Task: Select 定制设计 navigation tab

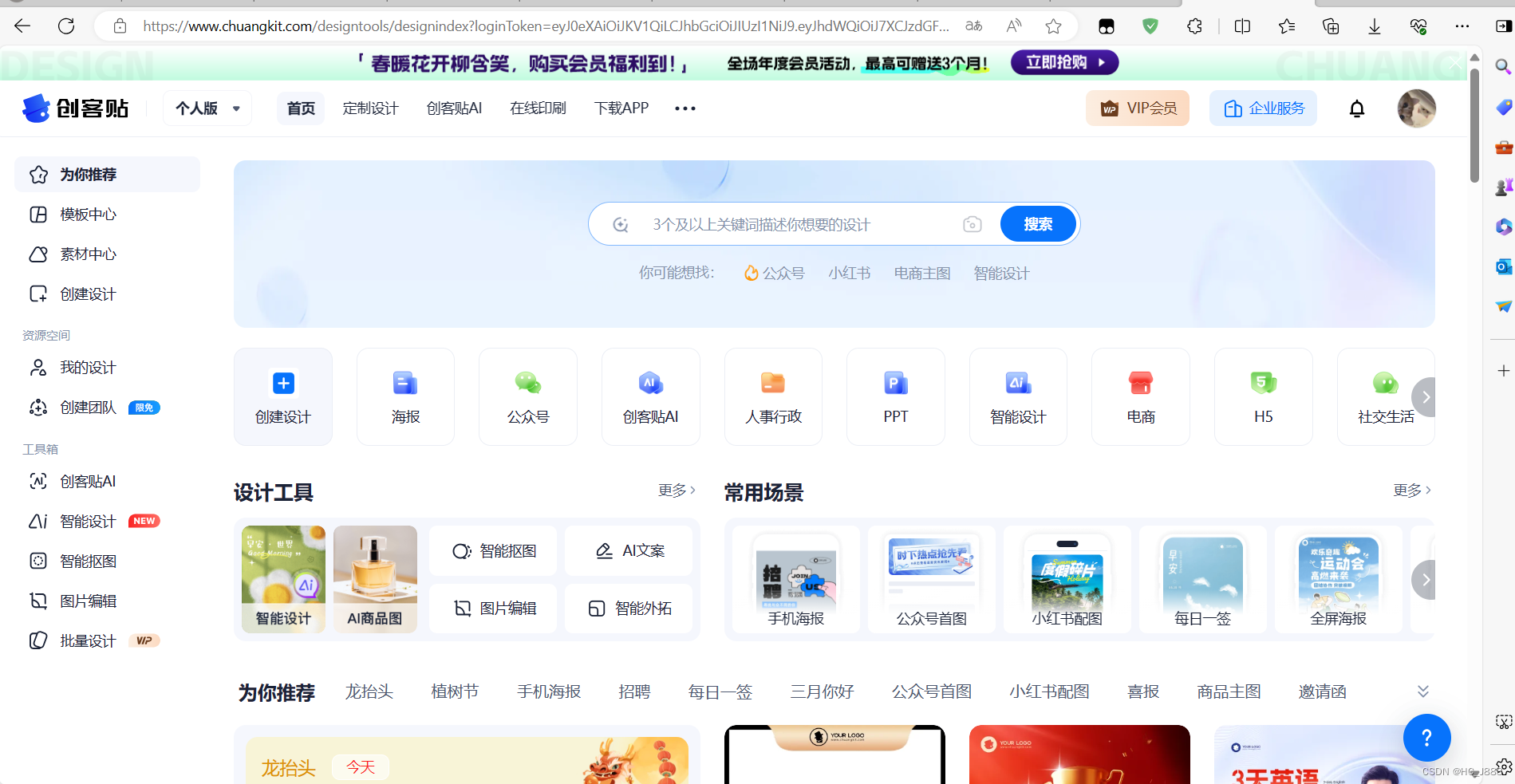Action: (370, 108)
